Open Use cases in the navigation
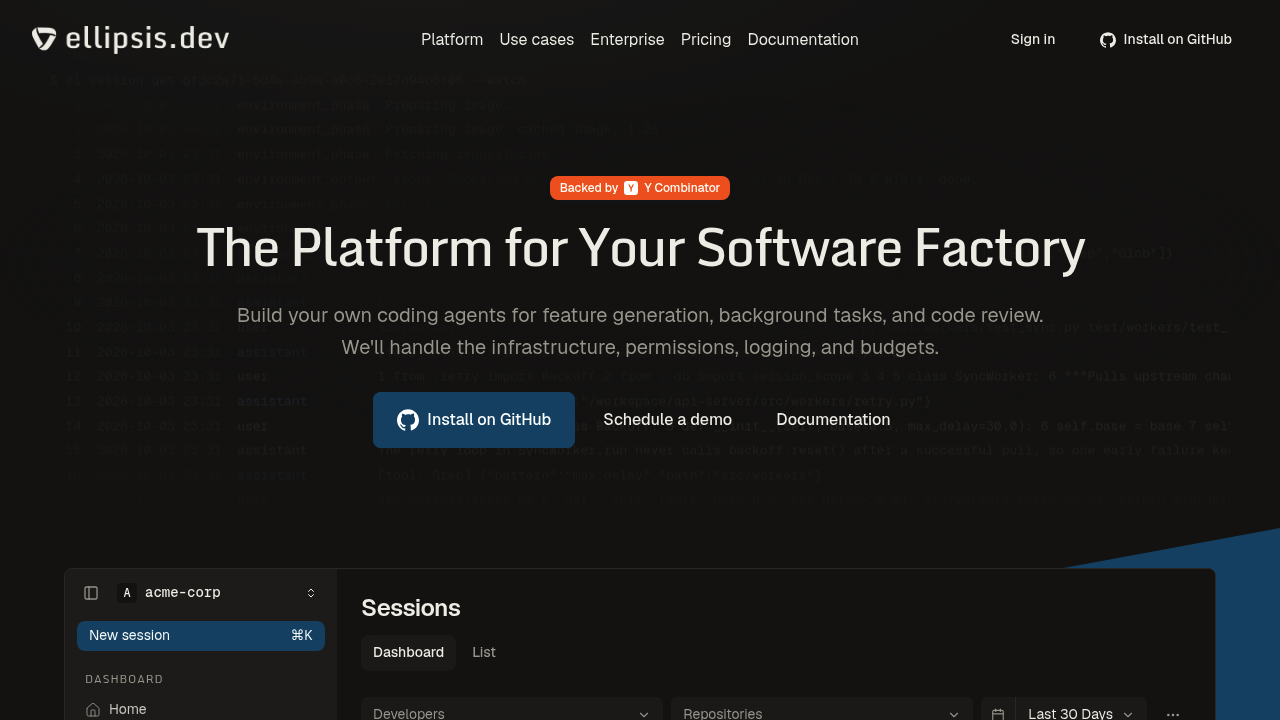The height and width of the screenshot is (720, 1280). point(537,39)
